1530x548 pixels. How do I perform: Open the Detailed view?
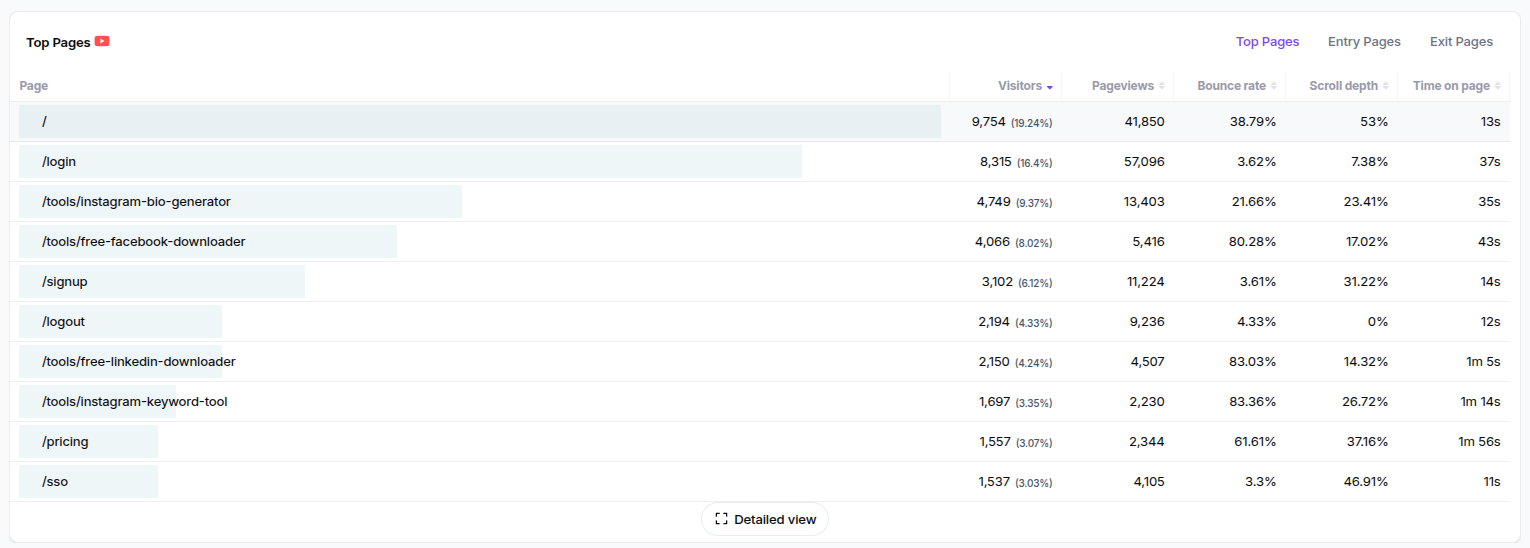[765, 519]
